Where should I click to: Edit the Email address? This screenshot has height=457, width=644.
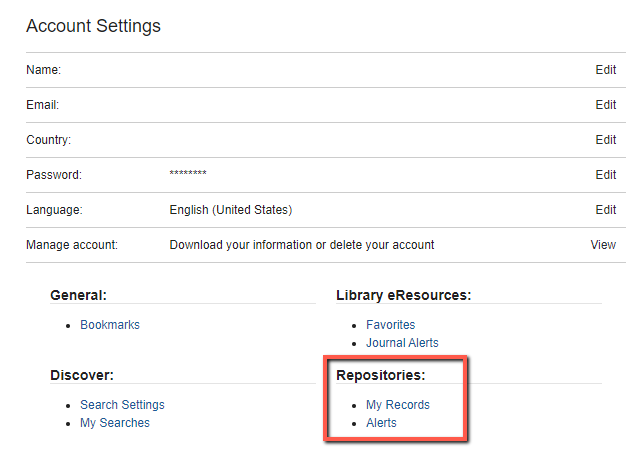[x=605, y=105]
